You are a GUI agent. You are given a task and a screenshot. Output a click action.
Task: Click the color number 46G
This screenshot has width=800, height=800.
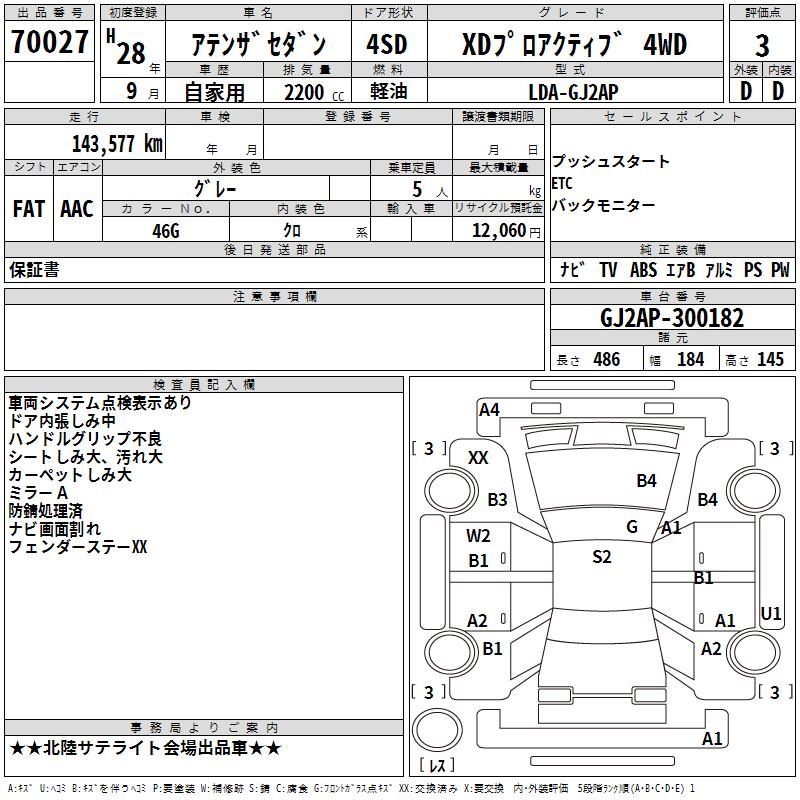(166, 231)
